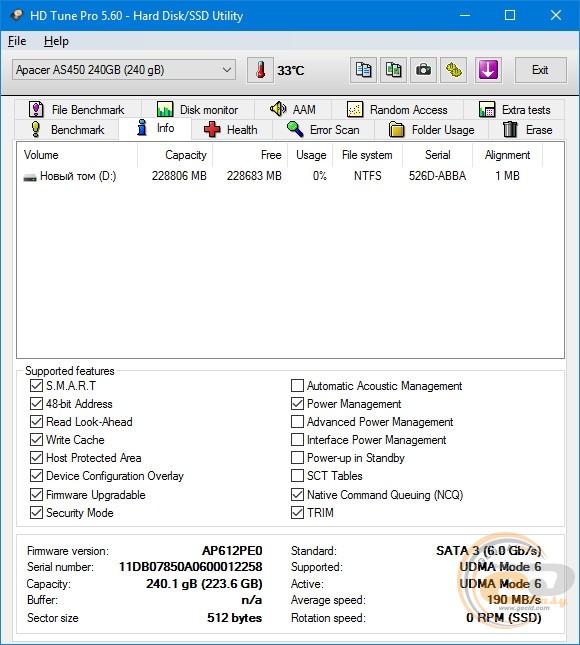
Task: Click the firmware version value AP612PE0
Action: tap(232, 551)
